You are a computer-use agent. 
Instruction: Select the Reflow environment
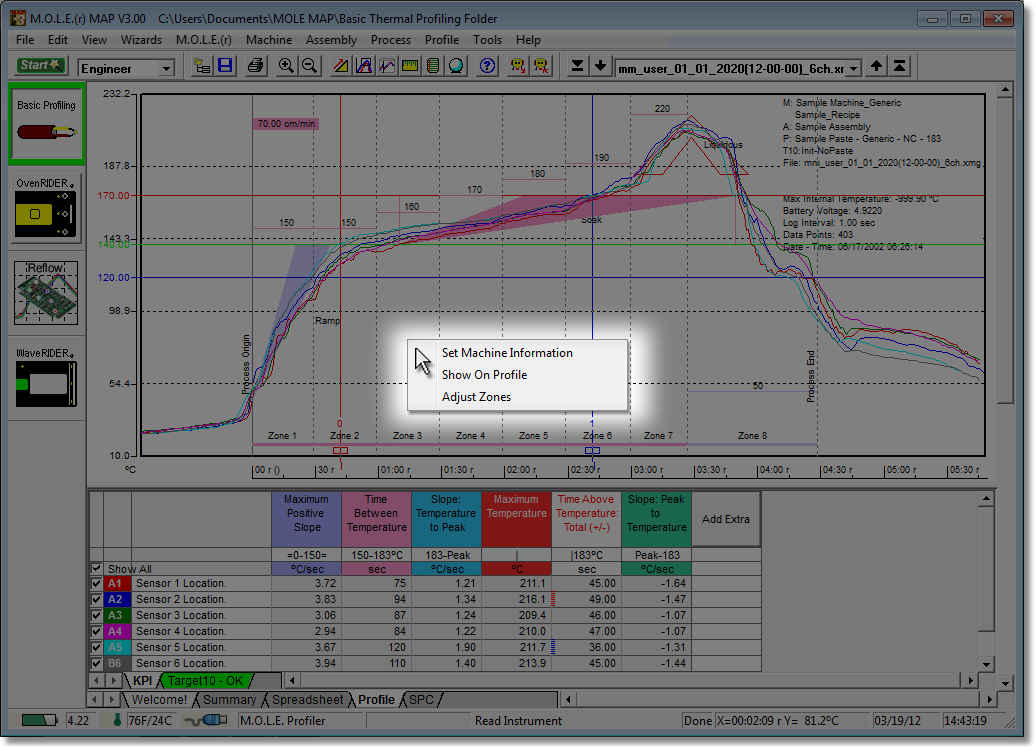(x=46, y=293)
